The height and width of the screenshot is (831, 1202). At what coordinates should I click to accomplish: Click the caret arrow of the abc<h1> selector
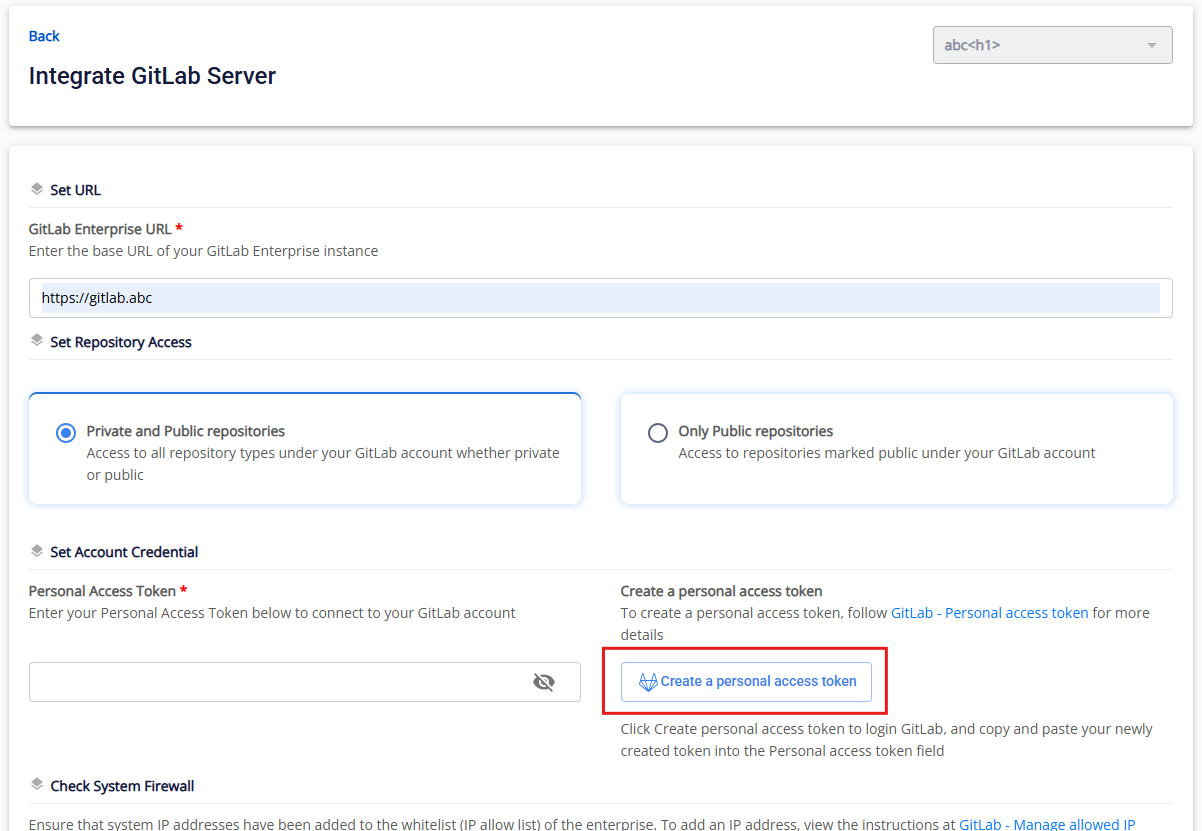coord(1151,46)
